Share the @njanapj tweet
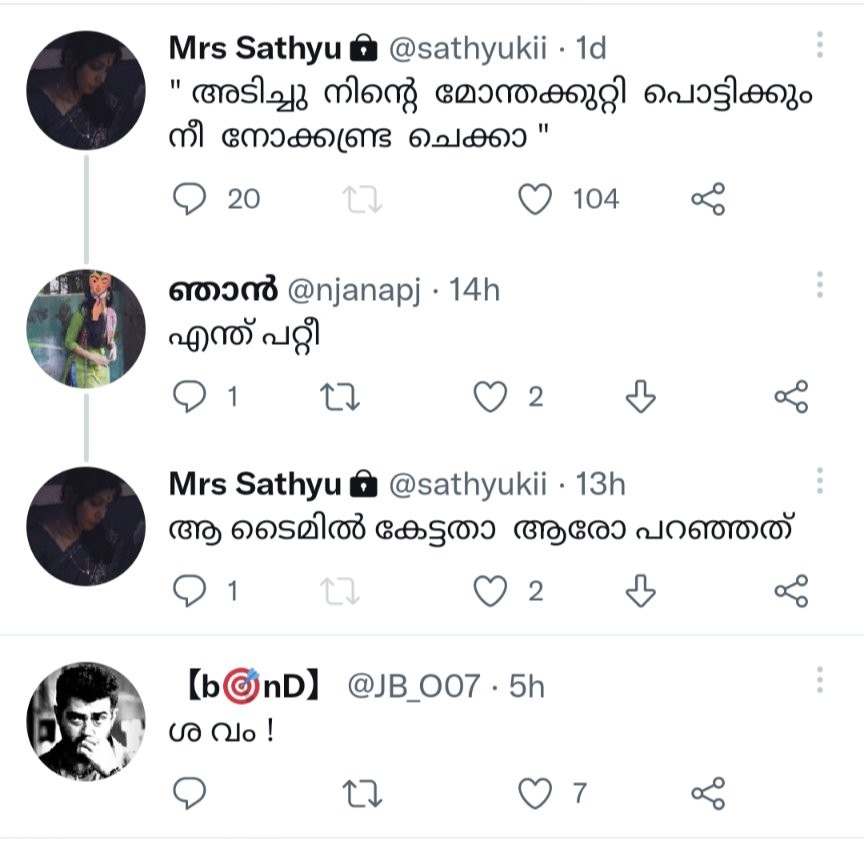Viewport: 864px width, 841px height. point(791,398)
